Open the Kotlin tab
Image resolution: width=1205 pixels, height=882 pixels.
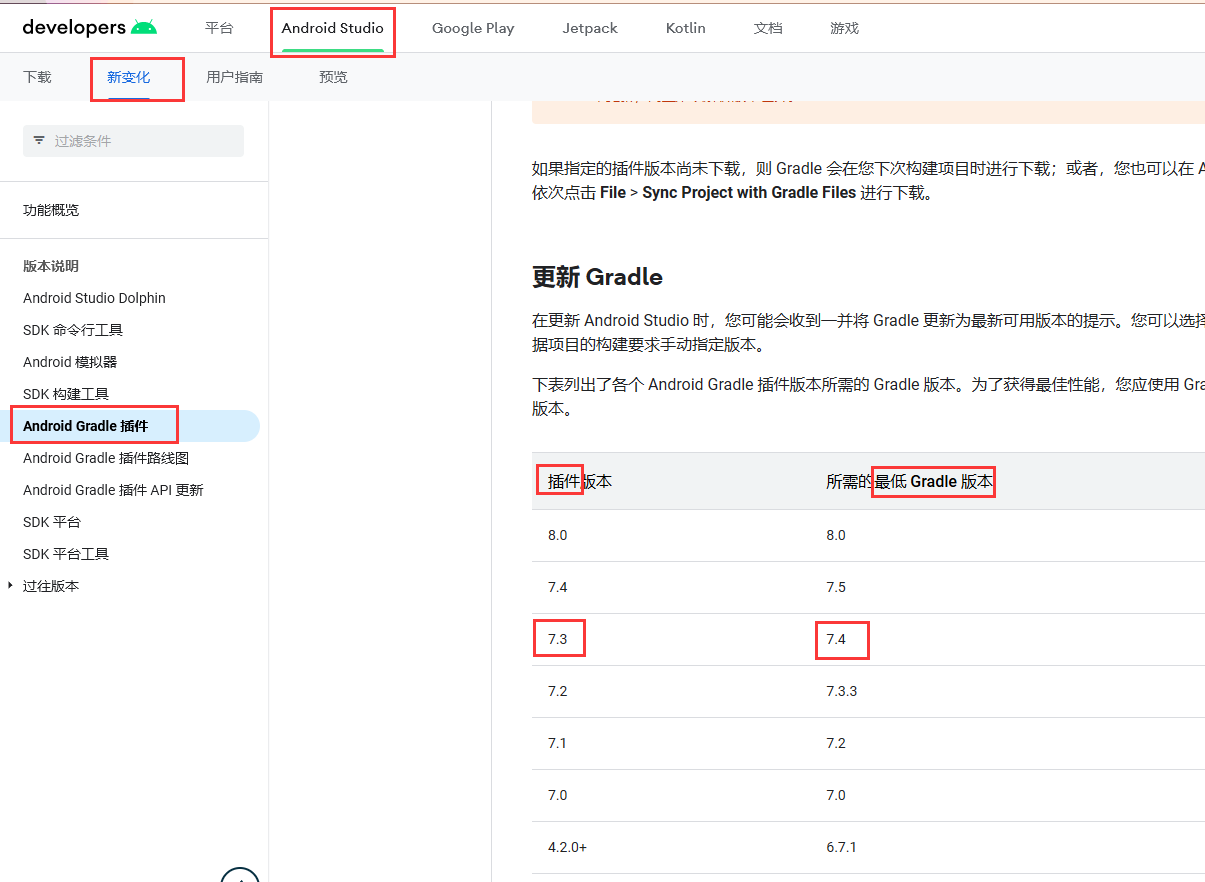[x=686, y=28]
